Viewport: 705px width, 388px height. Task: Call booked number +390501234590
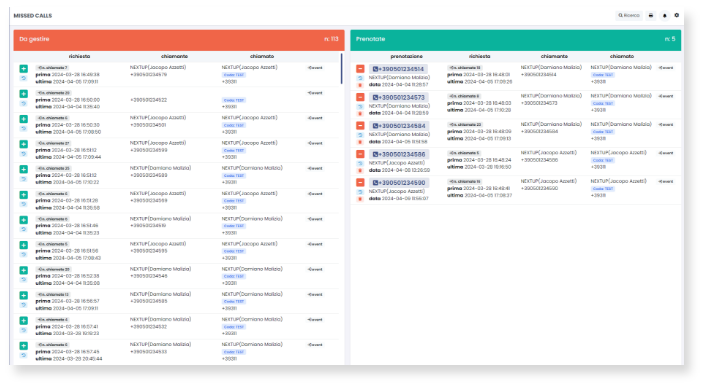(398, 183)
